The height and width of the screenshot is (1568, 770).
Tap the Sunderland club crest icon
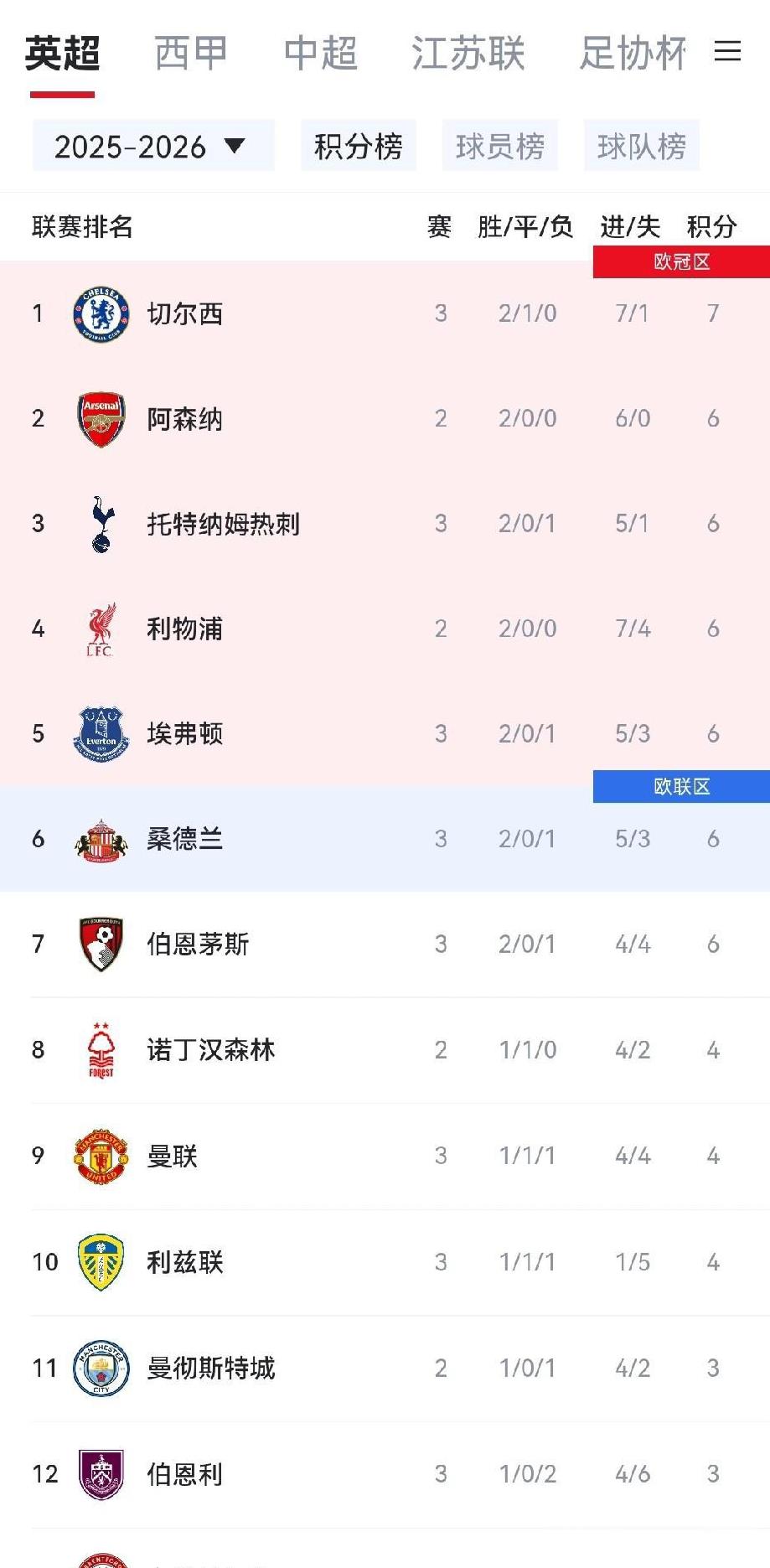[101, 839]
